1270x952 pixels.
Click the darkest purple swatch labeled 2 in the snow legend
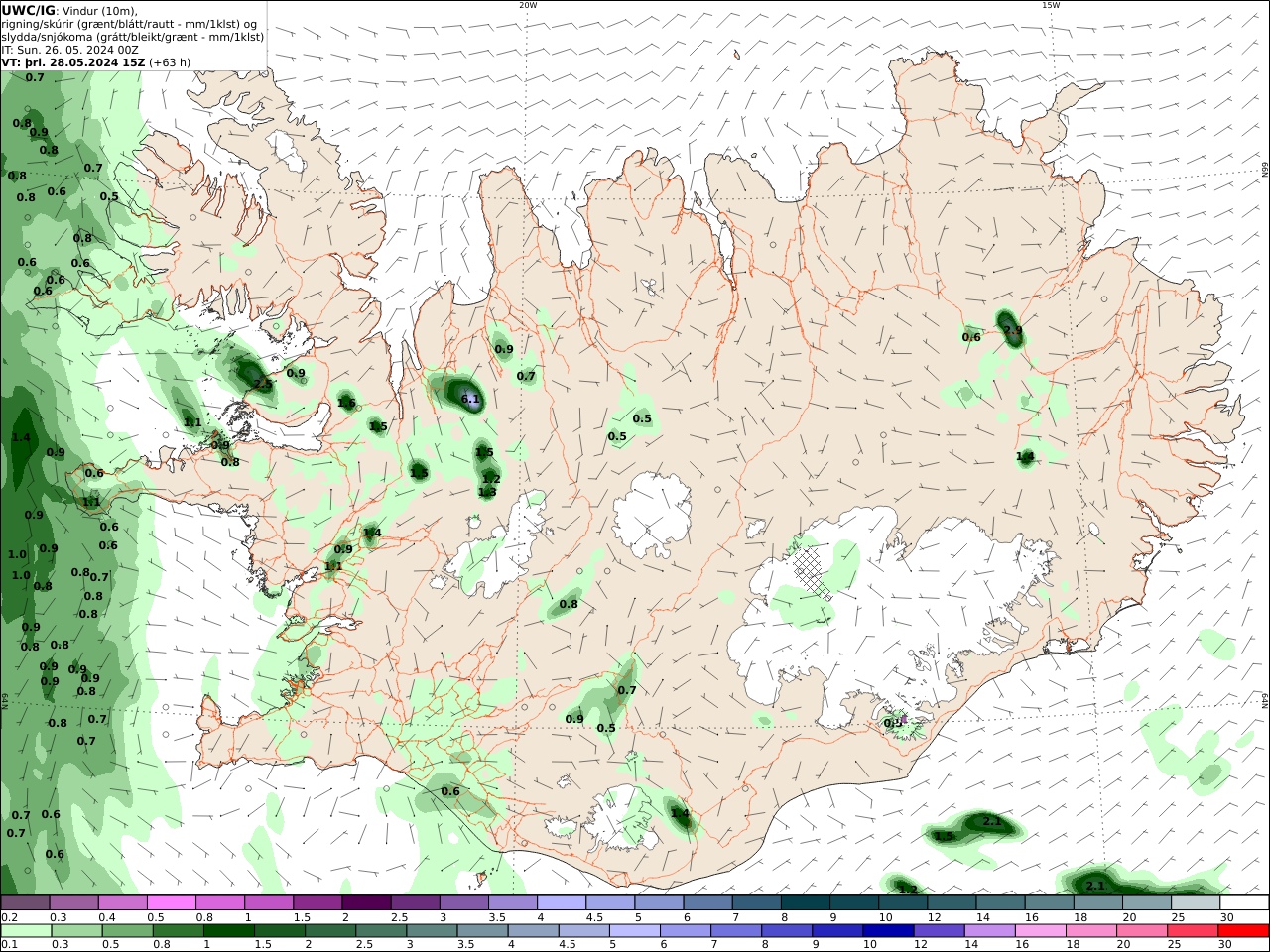tap(366, 903)
